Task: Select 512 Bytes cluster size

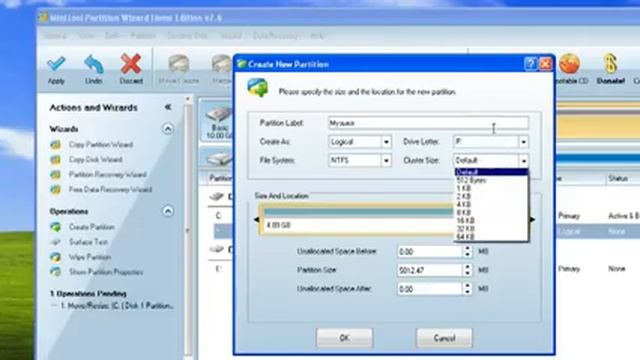Action: (491, 180)
